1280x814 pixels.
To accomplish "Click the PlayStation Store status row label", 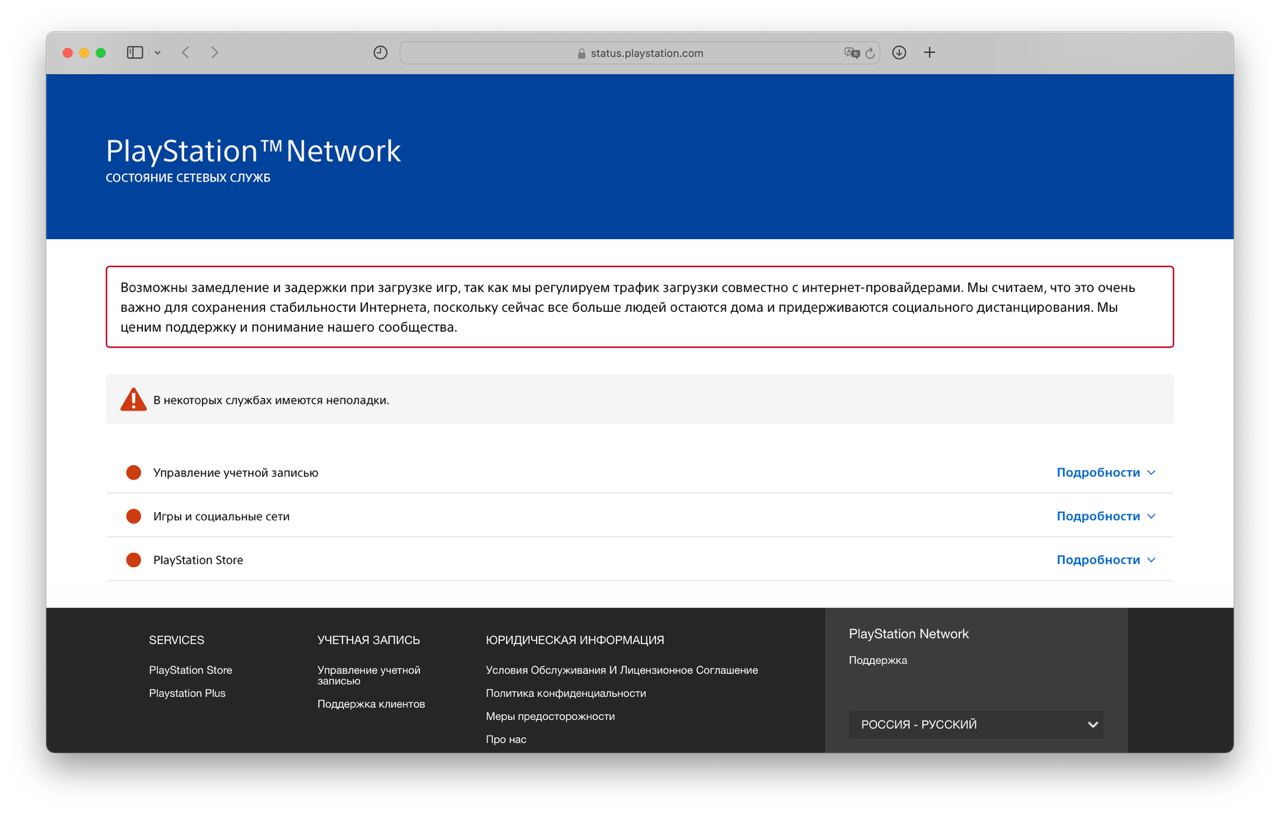I will pos(198,560).
